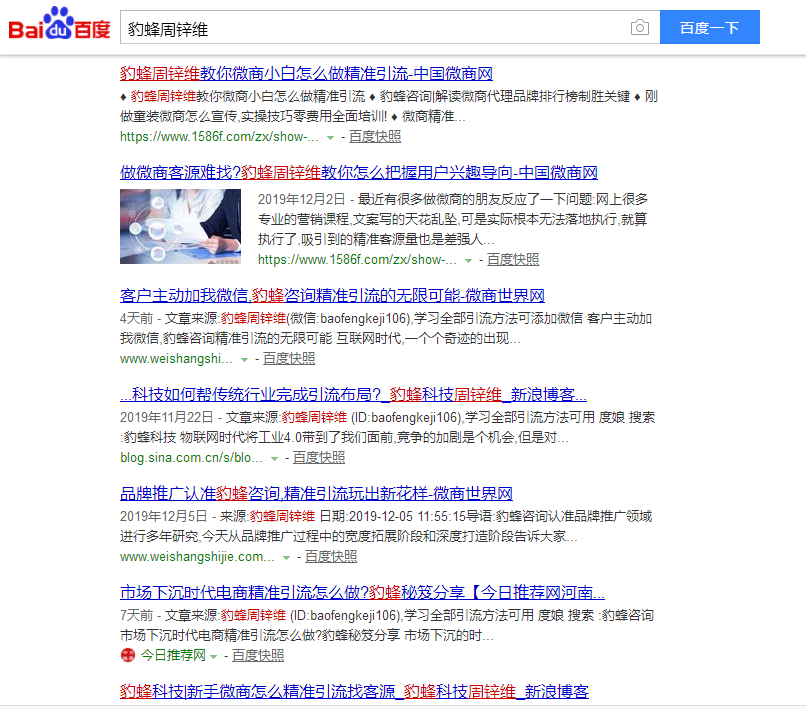Image resolution: width=806 pixels, height=709 pixels.
Task: Click the Baidu logo
Action: (59, 24)
